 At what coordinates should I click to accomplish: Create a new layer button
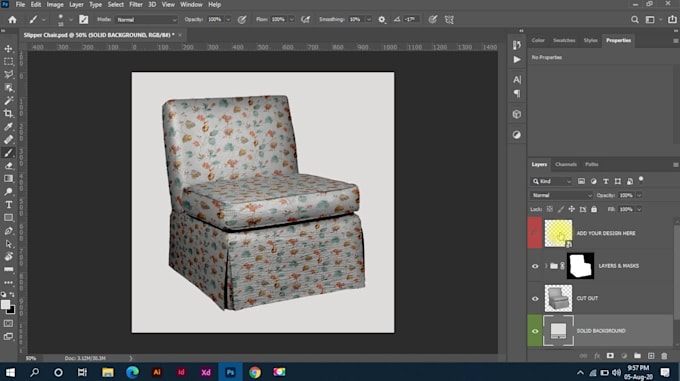651,356
